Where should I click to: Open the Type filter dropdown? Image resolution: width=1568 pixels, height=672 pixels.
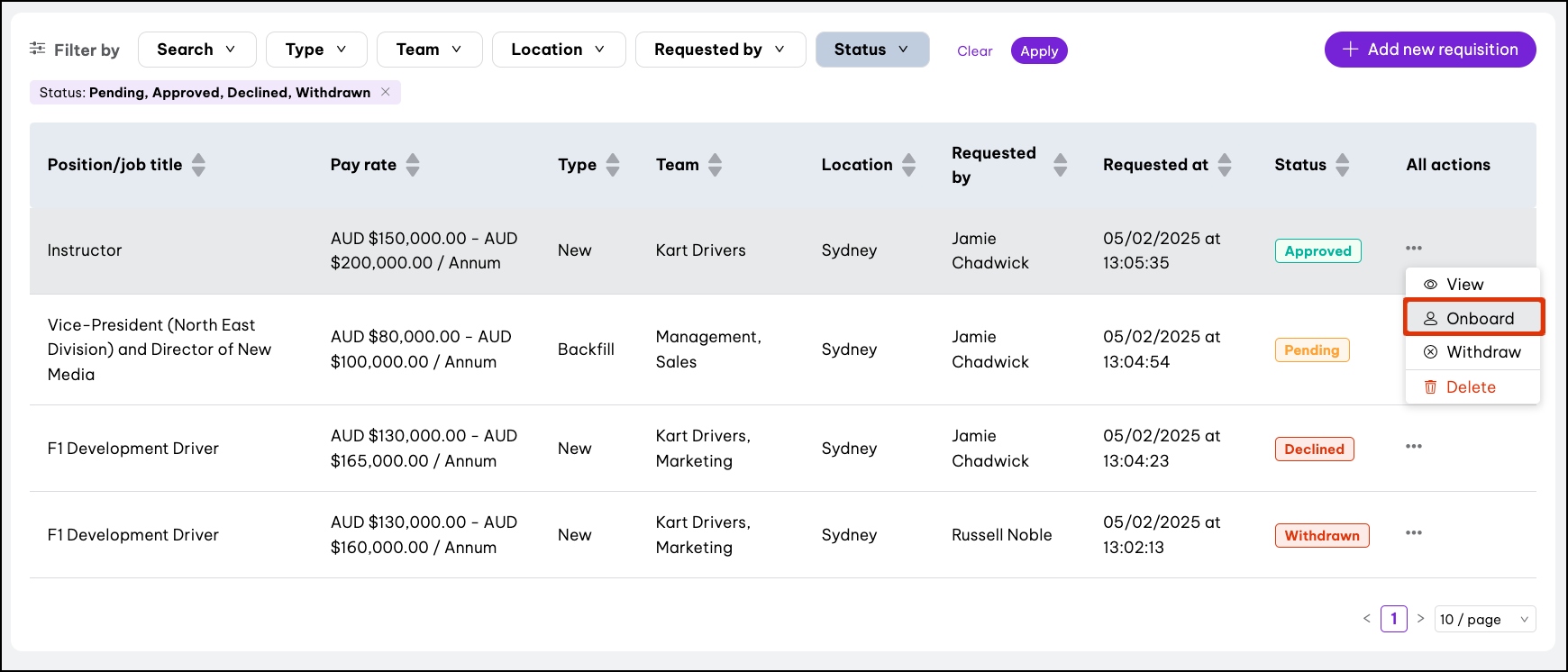(x=315, y=50)
